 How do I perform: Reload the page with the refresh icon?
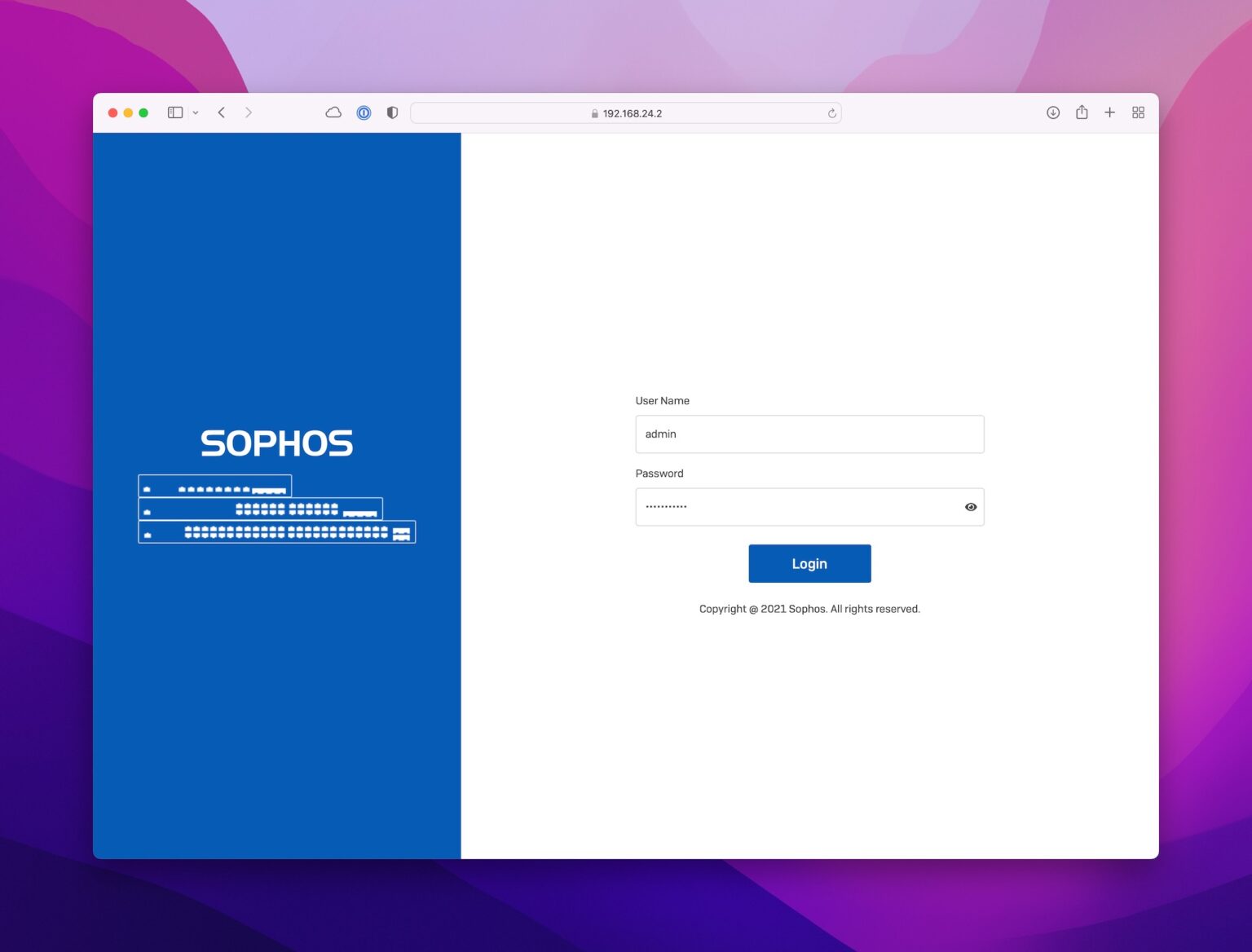(831, 112)
